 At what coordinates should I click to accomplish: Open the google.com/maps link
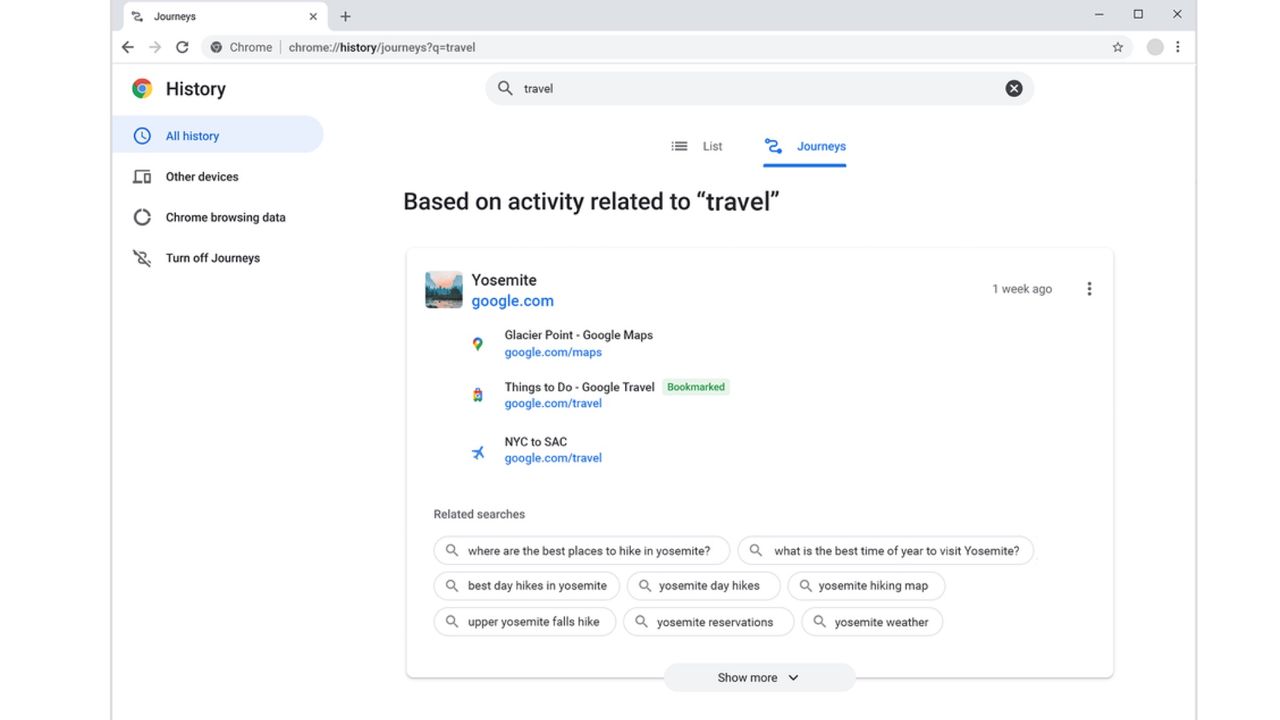(553, 352)
